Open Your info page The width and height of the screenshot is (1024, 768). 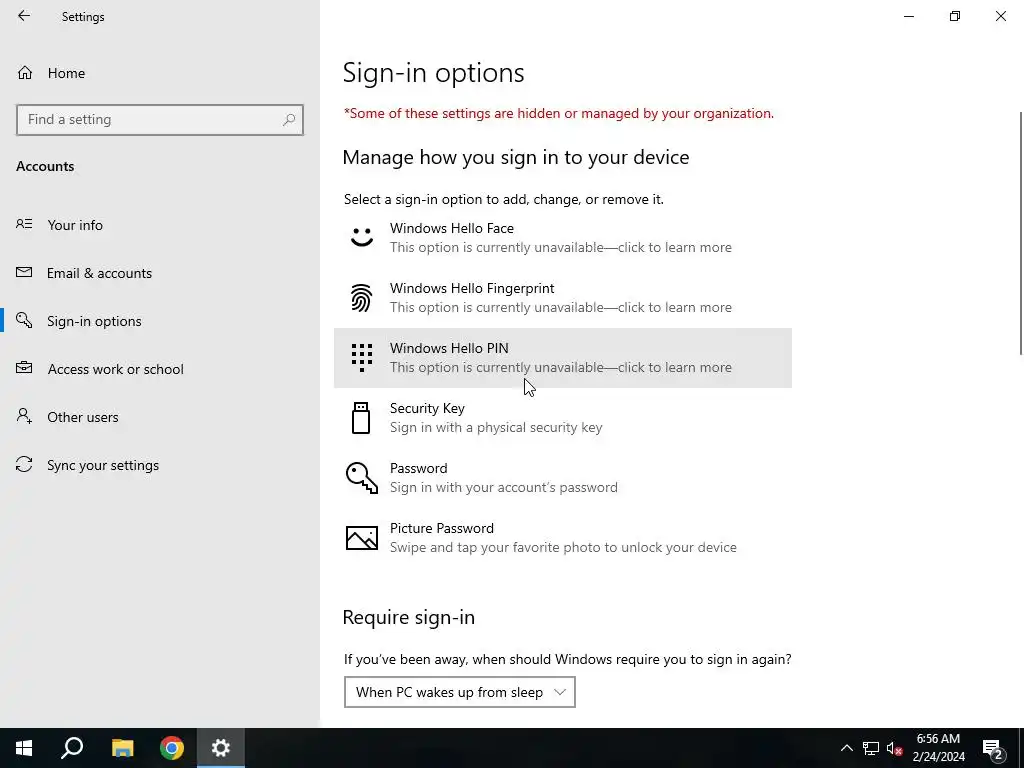point(160,225)
